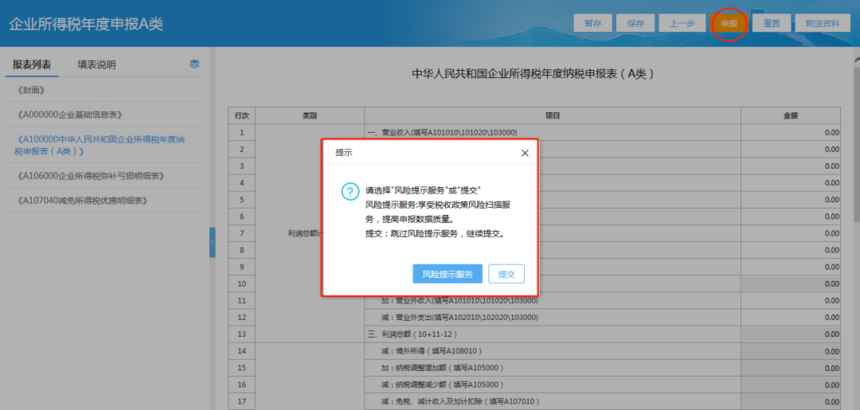Click the 暂存 toolbar button

point(592,24)
